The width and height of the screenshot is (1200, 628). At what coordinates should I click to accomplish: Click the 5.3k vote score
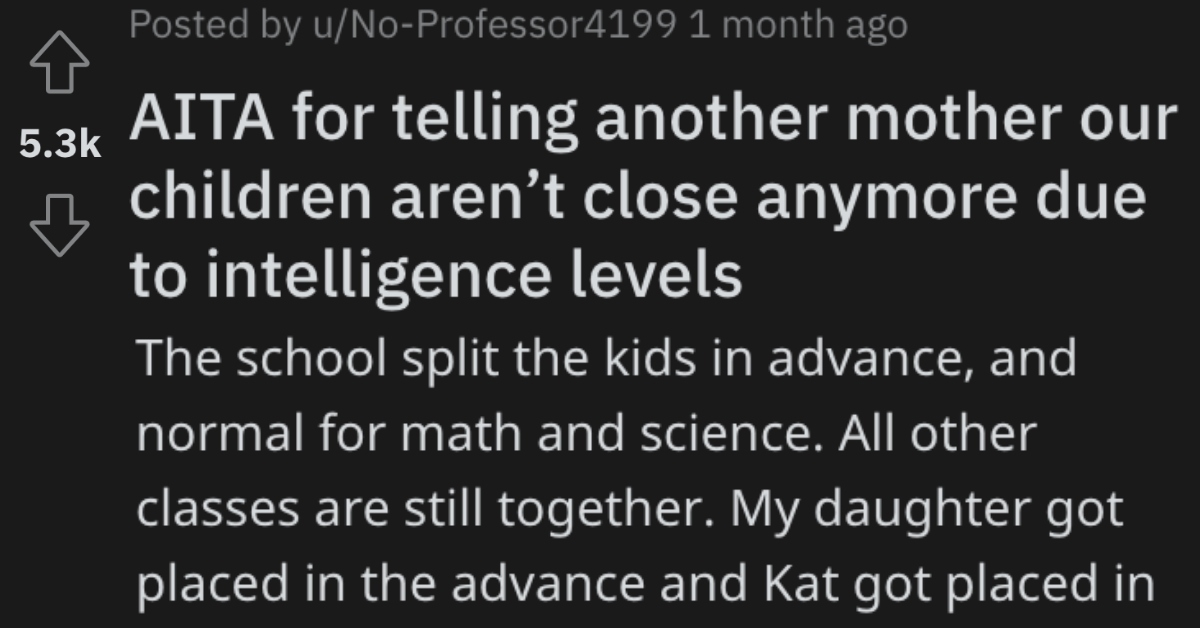coord(60,148)
